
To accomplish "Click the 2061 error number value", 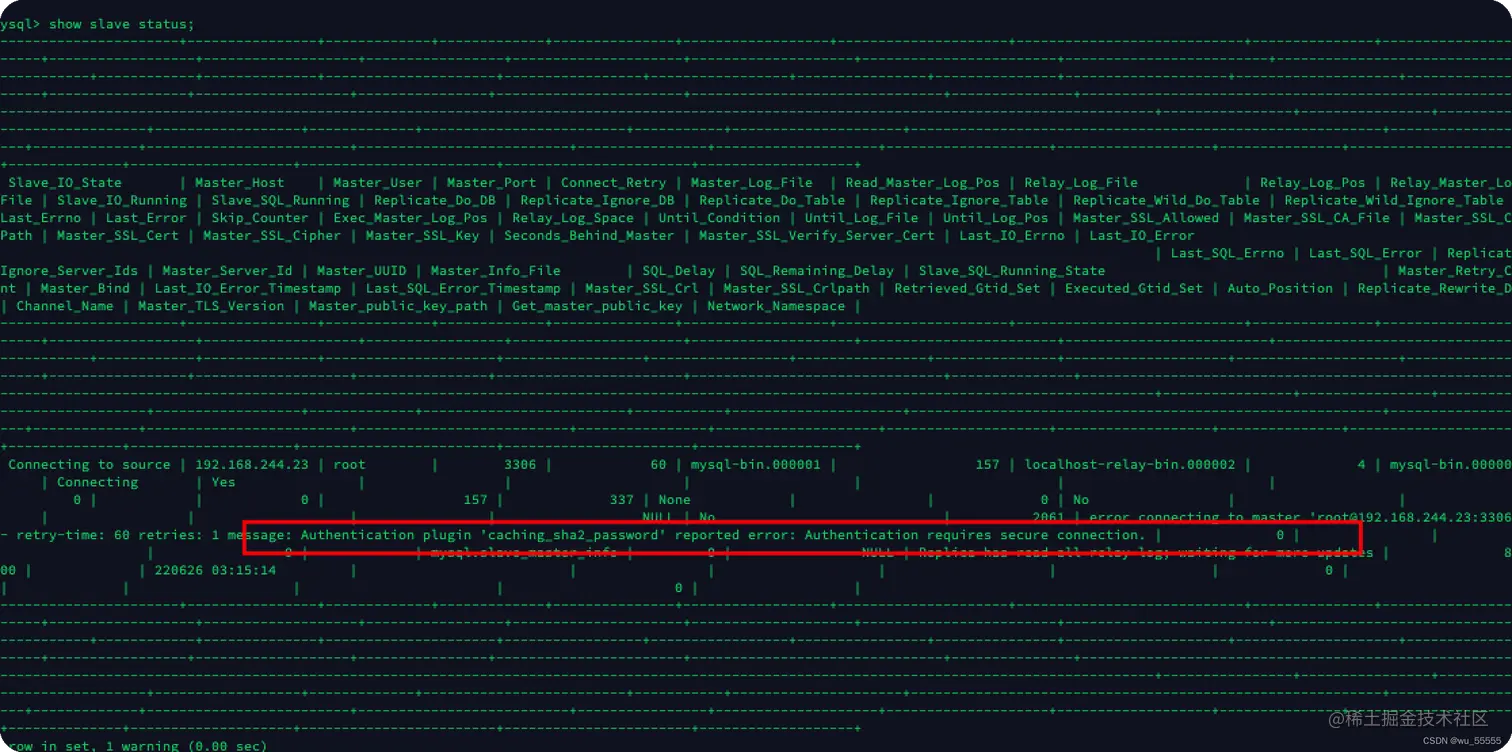I will [1048, 517].
